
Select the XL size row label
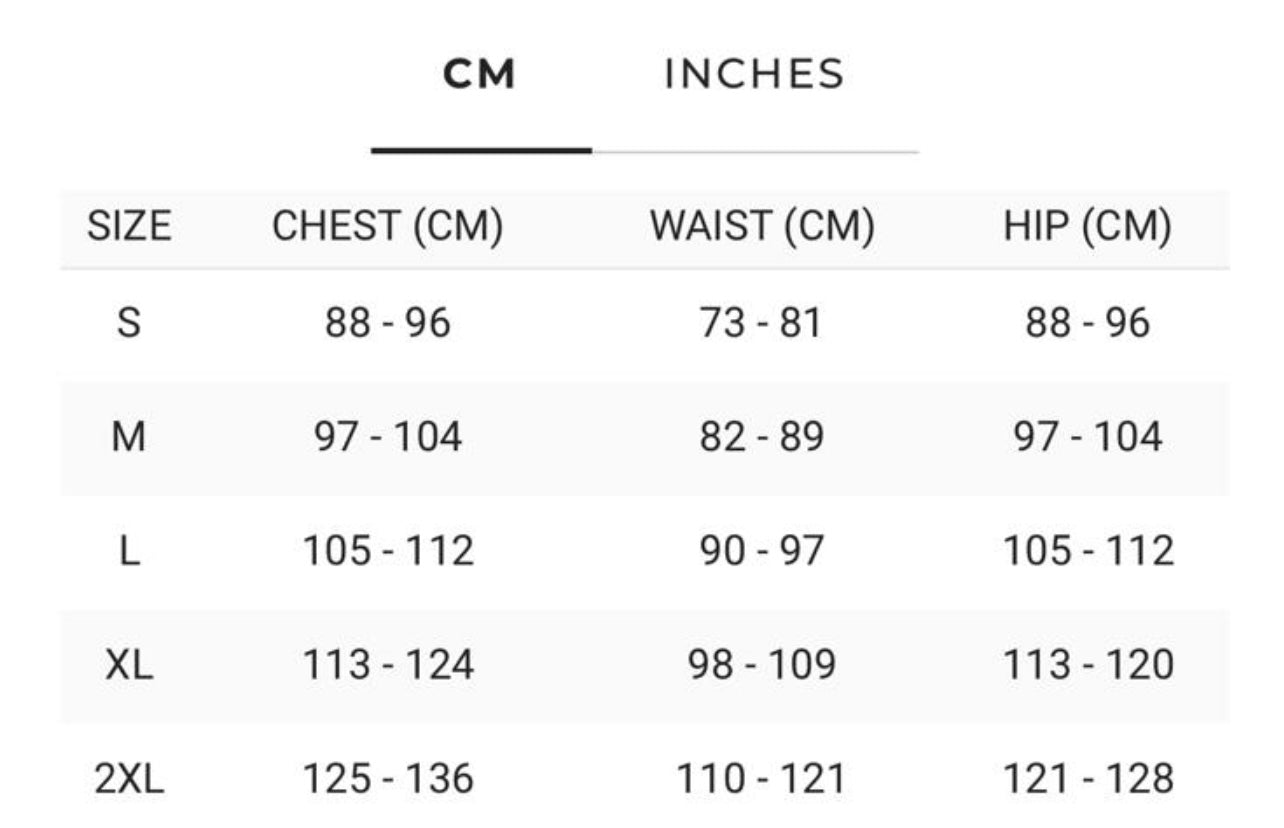129,665
